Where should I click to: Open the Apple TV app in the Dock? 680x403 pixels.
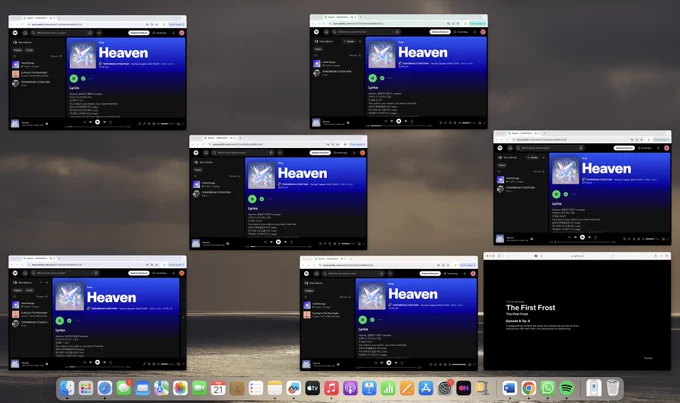(x=312, y=388)
